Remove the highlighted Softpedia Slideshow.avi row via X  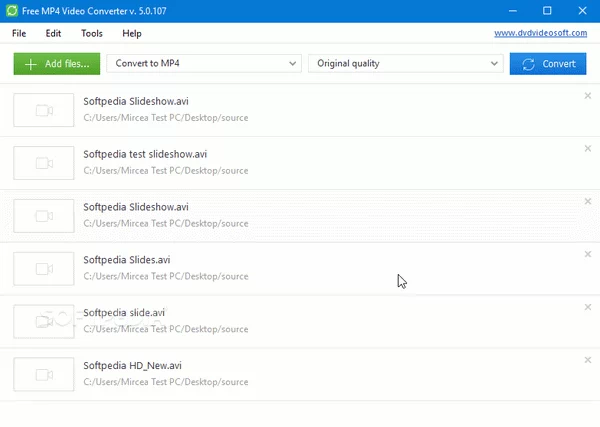[588, 201]
